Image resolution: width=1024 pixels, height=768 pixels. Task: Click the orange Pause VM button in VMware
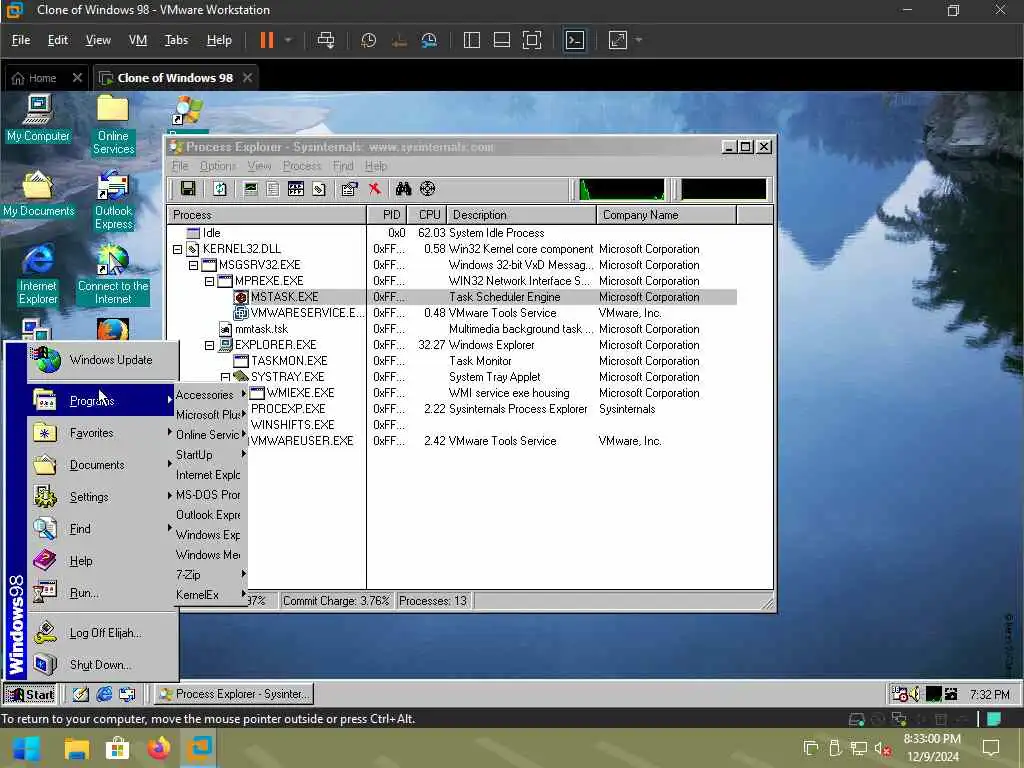[266, 40]
